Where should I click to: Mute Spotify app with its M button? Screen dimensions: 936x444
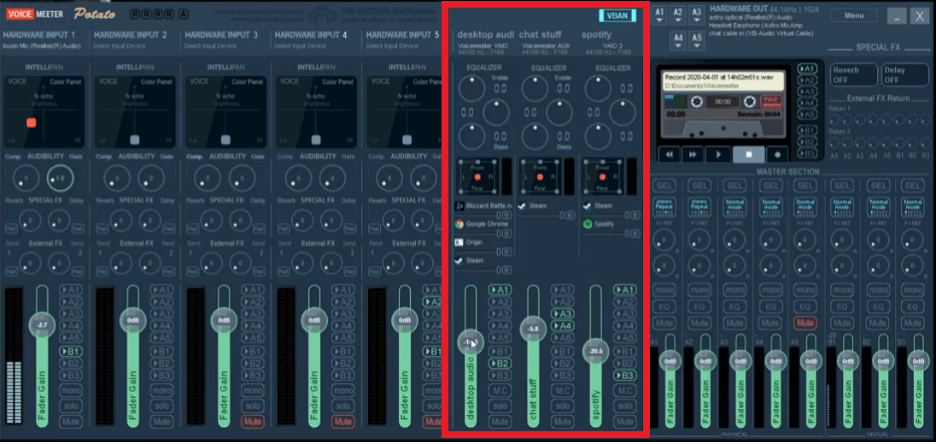(633, 233)
